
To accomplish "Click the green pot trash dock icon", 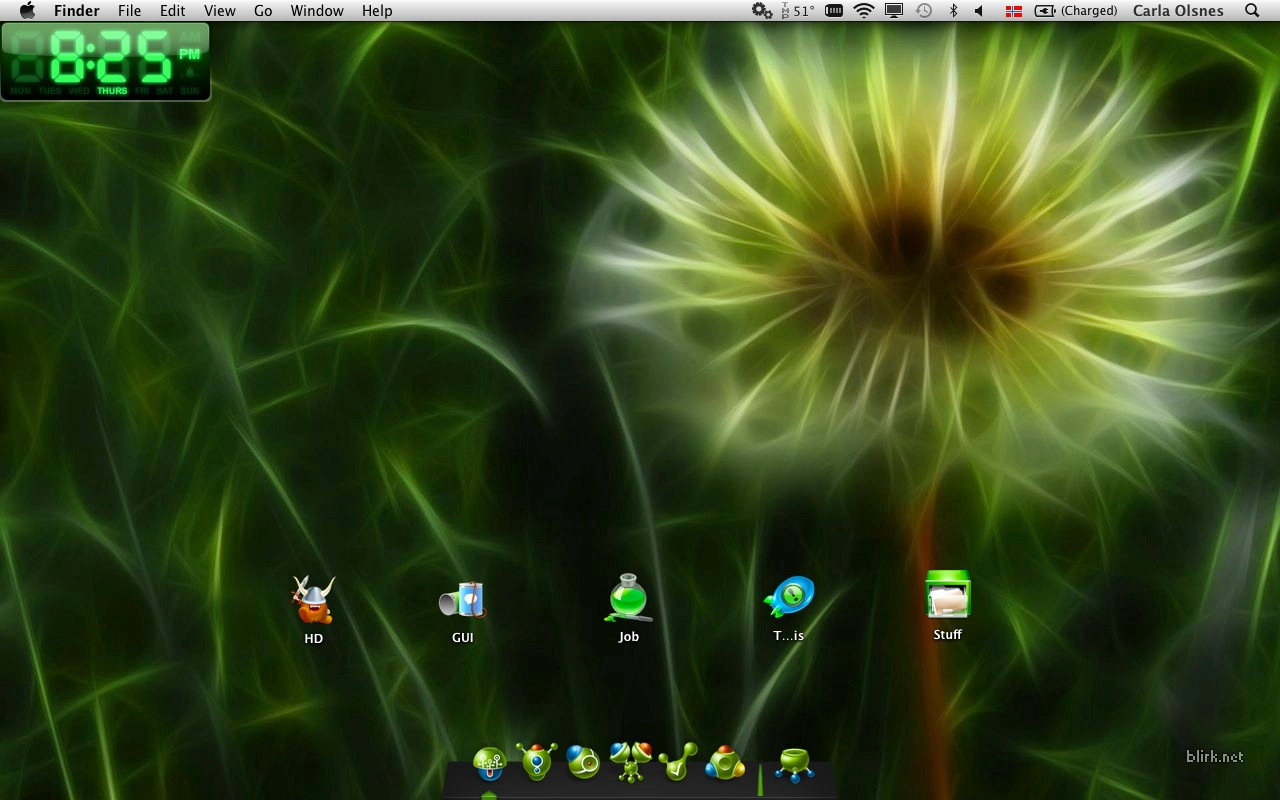I will pos(795,765).
